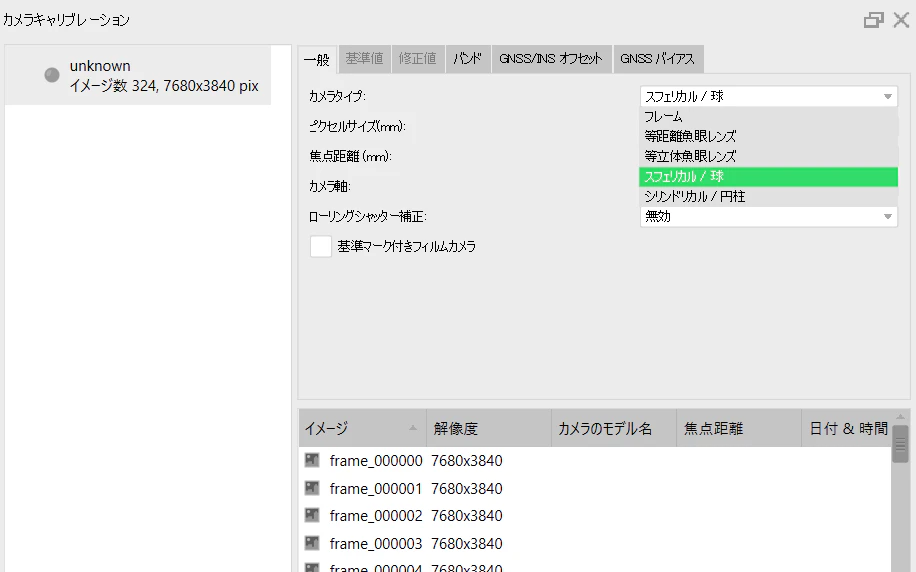Image resolution: width=916 pixels, height=572 pixels.
Task: Click the sort arrow in イメージ header
Action: 413,428
